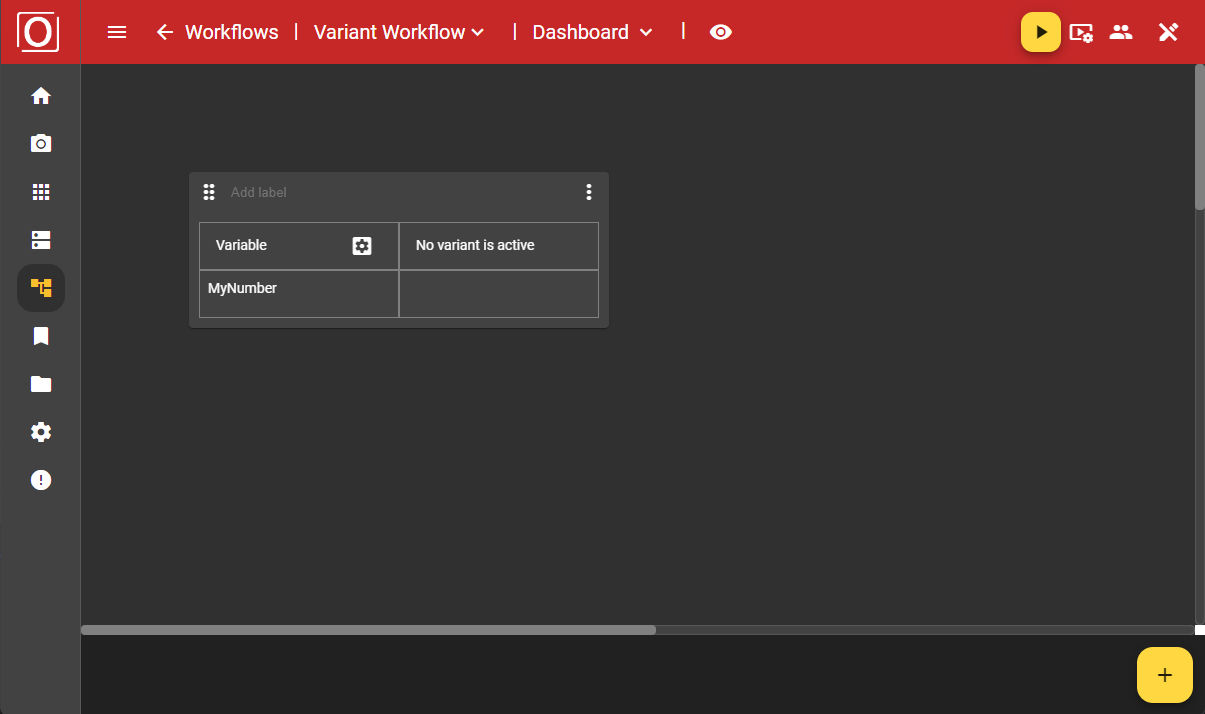Image resolution: width=1205 pixels, height=714 pixels.
Task: Open the bookmark icon in sidebar
Action: coord(41,336)
